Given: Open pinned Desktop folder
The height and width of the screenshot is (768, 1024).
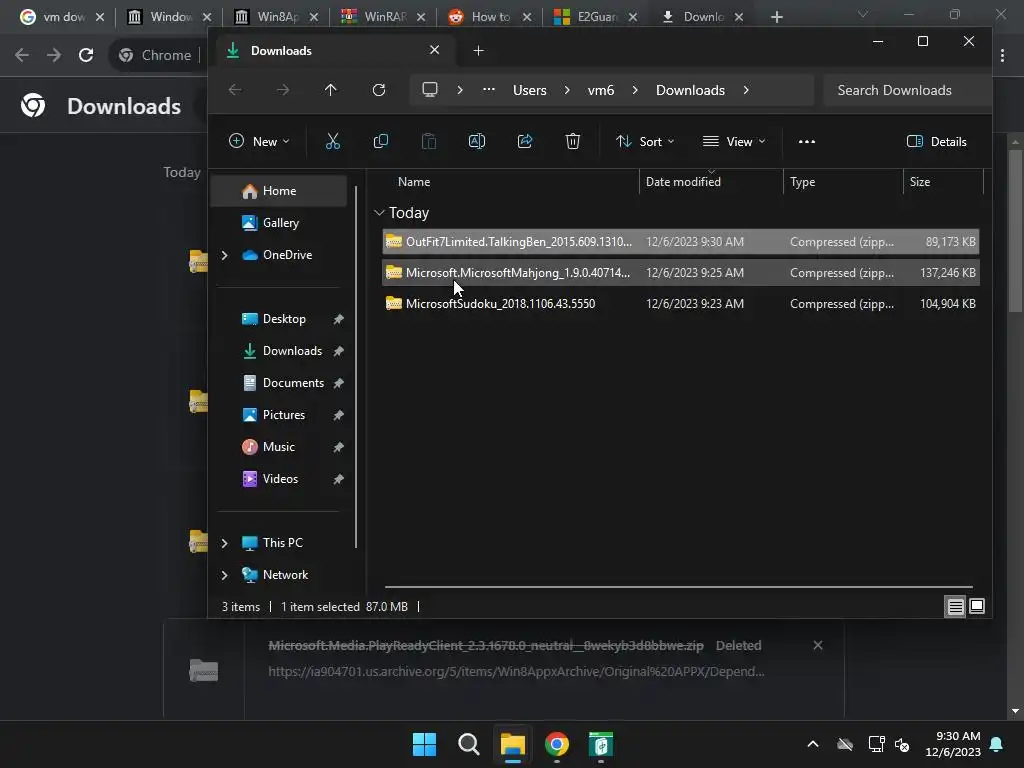Looking at the screenshot, I should [x=278, y=319].
